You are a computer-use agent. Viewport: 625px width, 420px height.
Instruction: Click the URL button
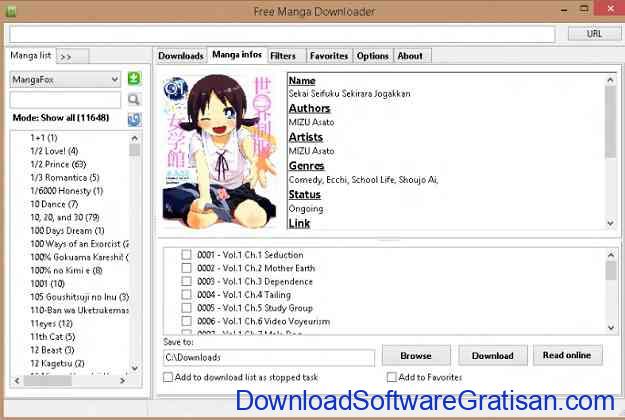coord(594,34)
